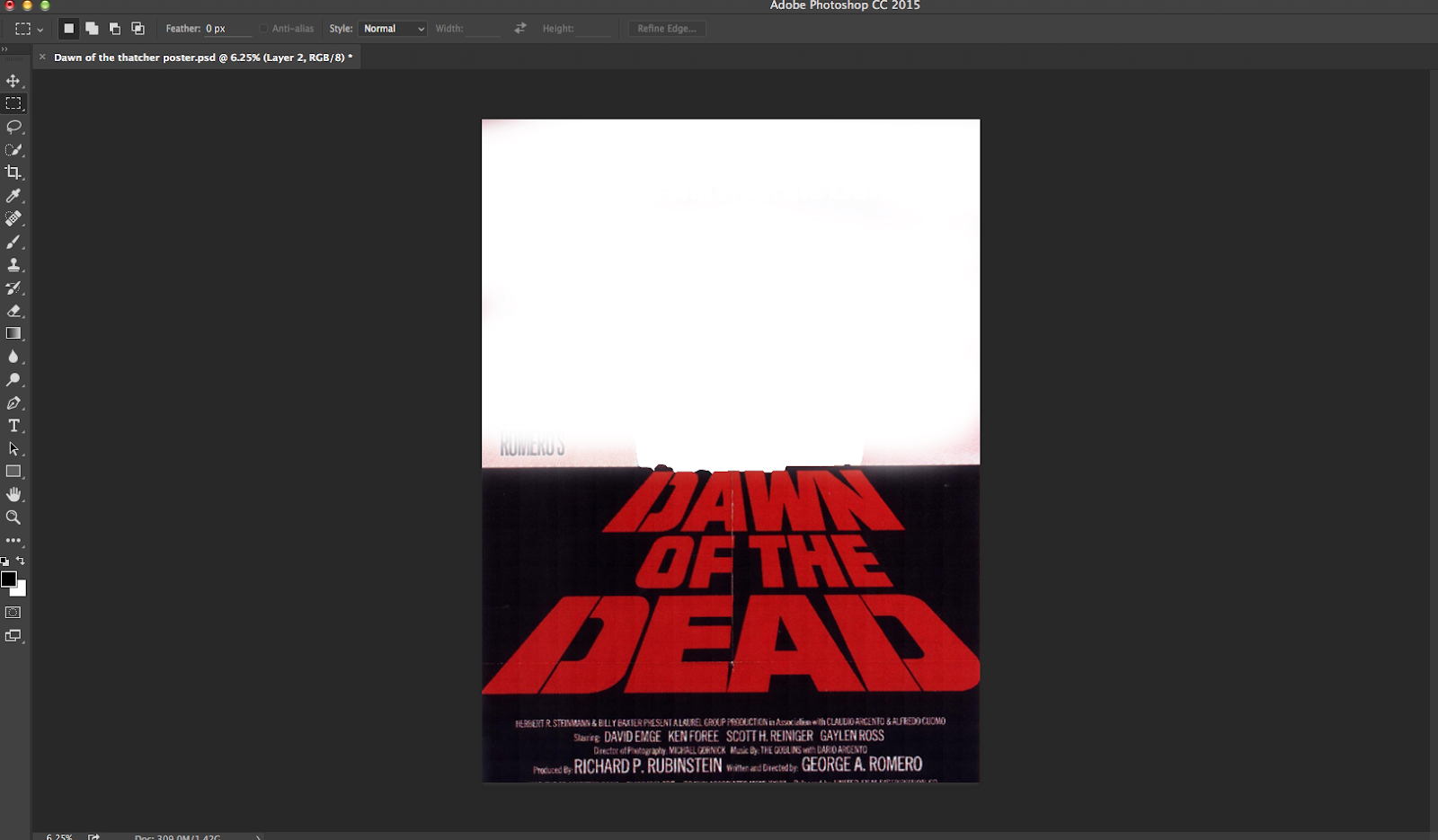This screenshot has width=1438, height=840.
Task: Select the Healing Brush tool
Action: point(13,218)
